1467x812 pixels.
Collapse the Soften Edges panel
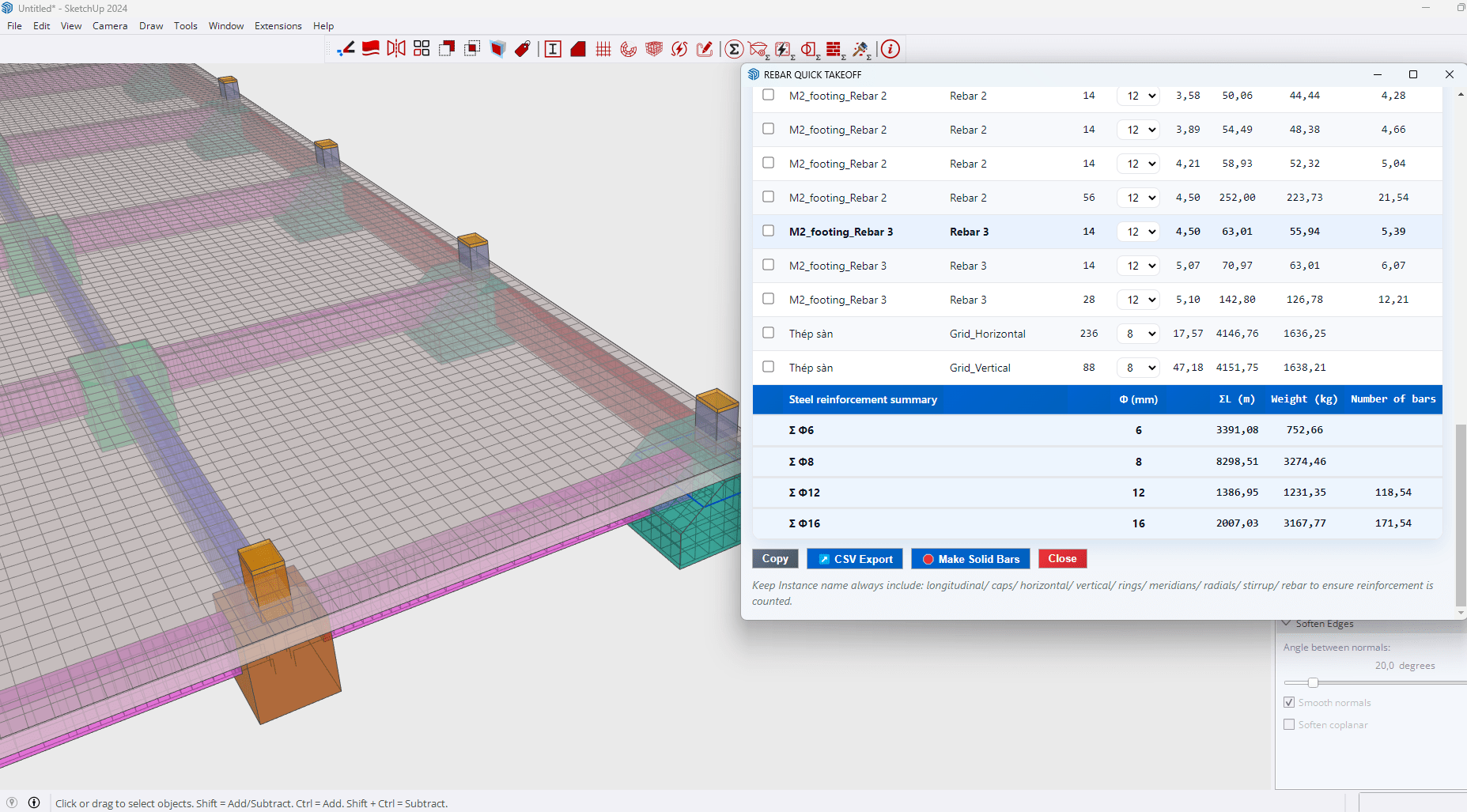(x=1287, y=624)
